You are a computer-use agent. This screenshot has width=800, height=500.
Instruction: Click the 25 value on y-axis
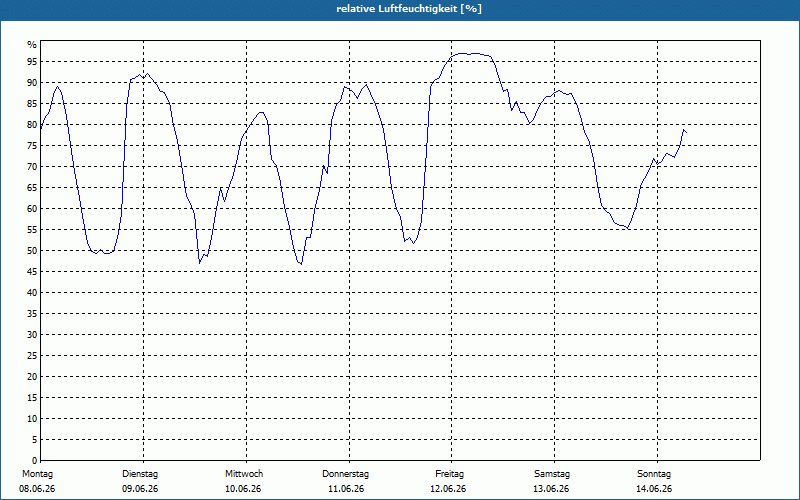(x=32, y=356)
